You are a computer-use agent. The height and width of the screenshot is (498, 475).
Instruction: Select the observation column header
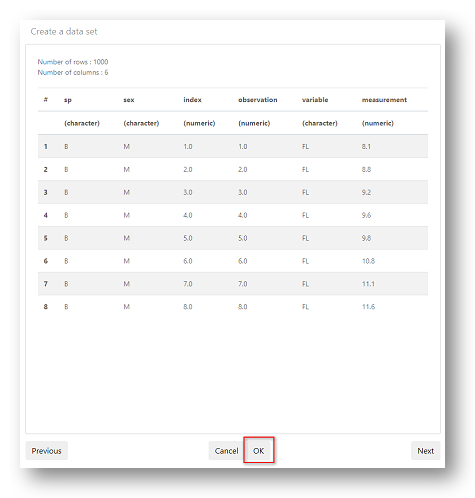click(258, 100)
